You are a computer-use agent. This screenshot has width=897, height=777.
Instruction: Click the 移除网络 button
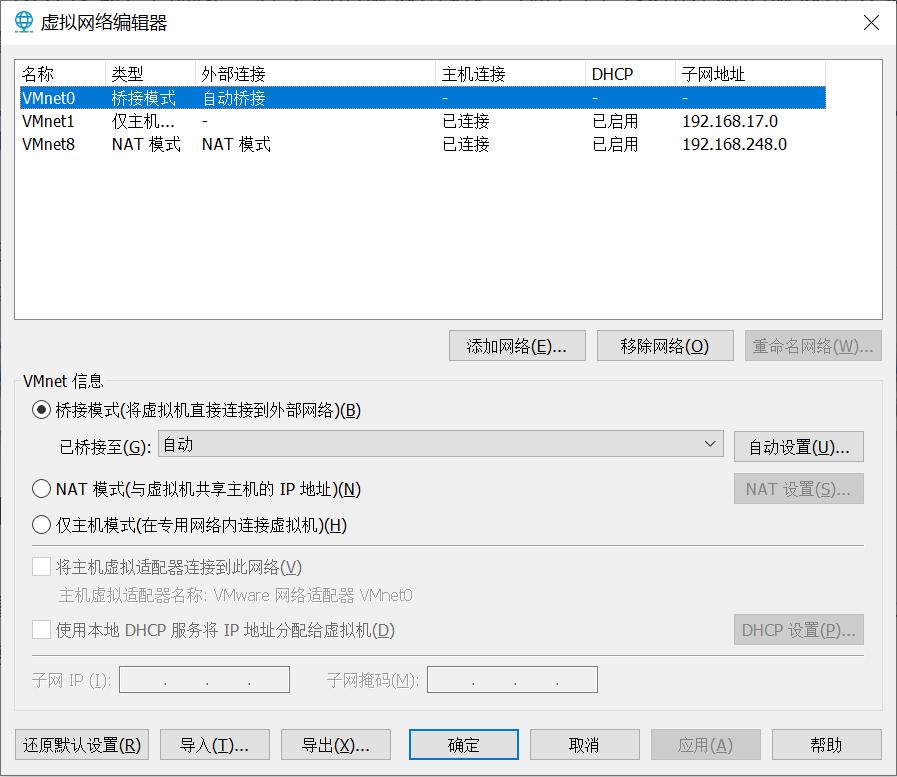point(665,344)
